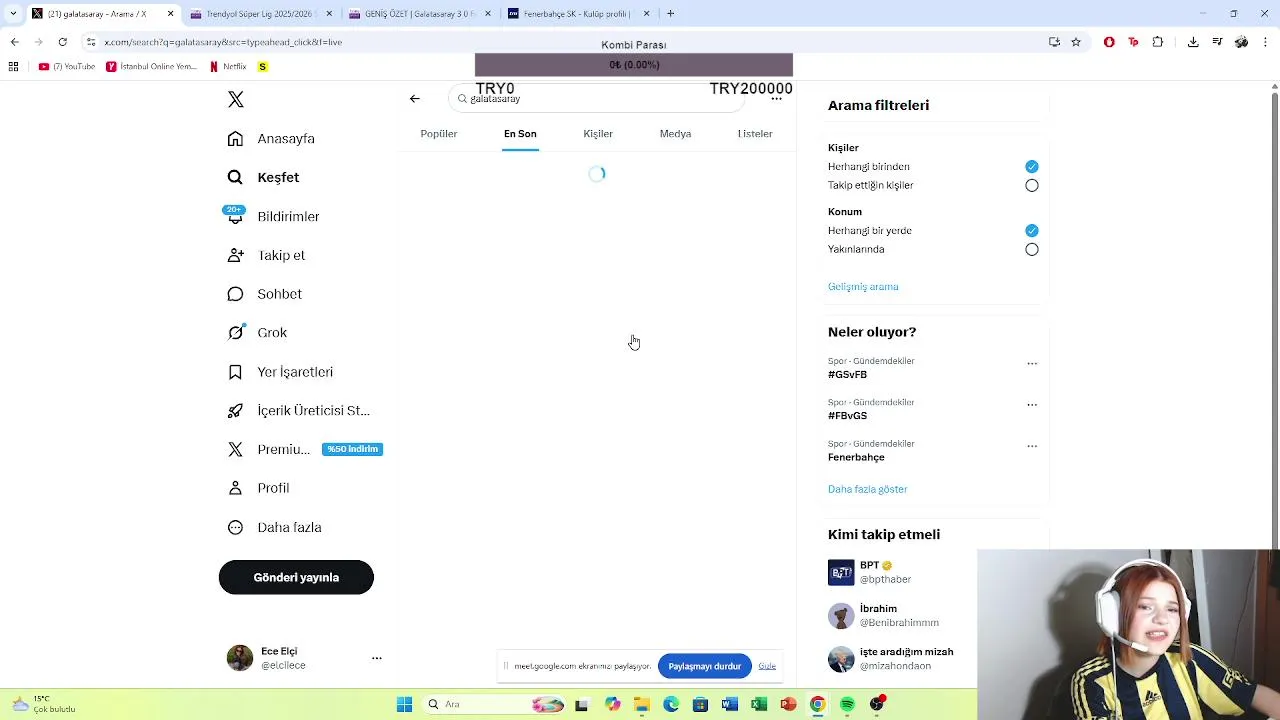1280x720 pixels.
Task: Open Chrome three-dot menu
Action: pyautogui.click(x=1266, y=42)
